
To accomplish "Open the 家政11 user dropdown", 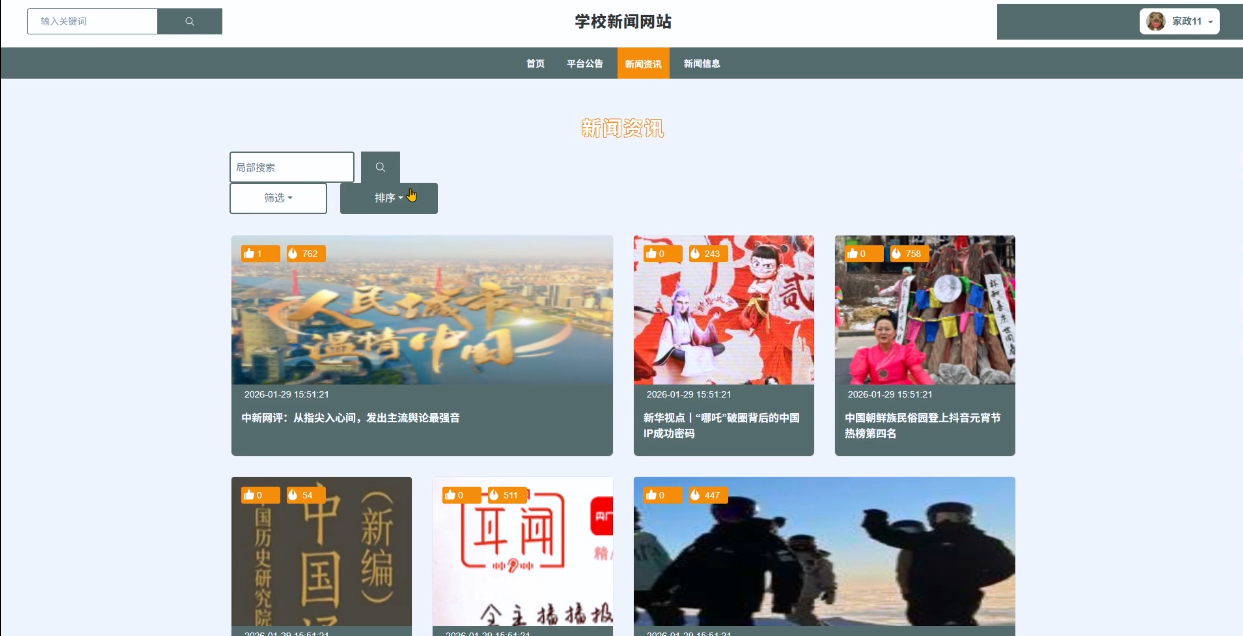I will [x=1180, y=21].
